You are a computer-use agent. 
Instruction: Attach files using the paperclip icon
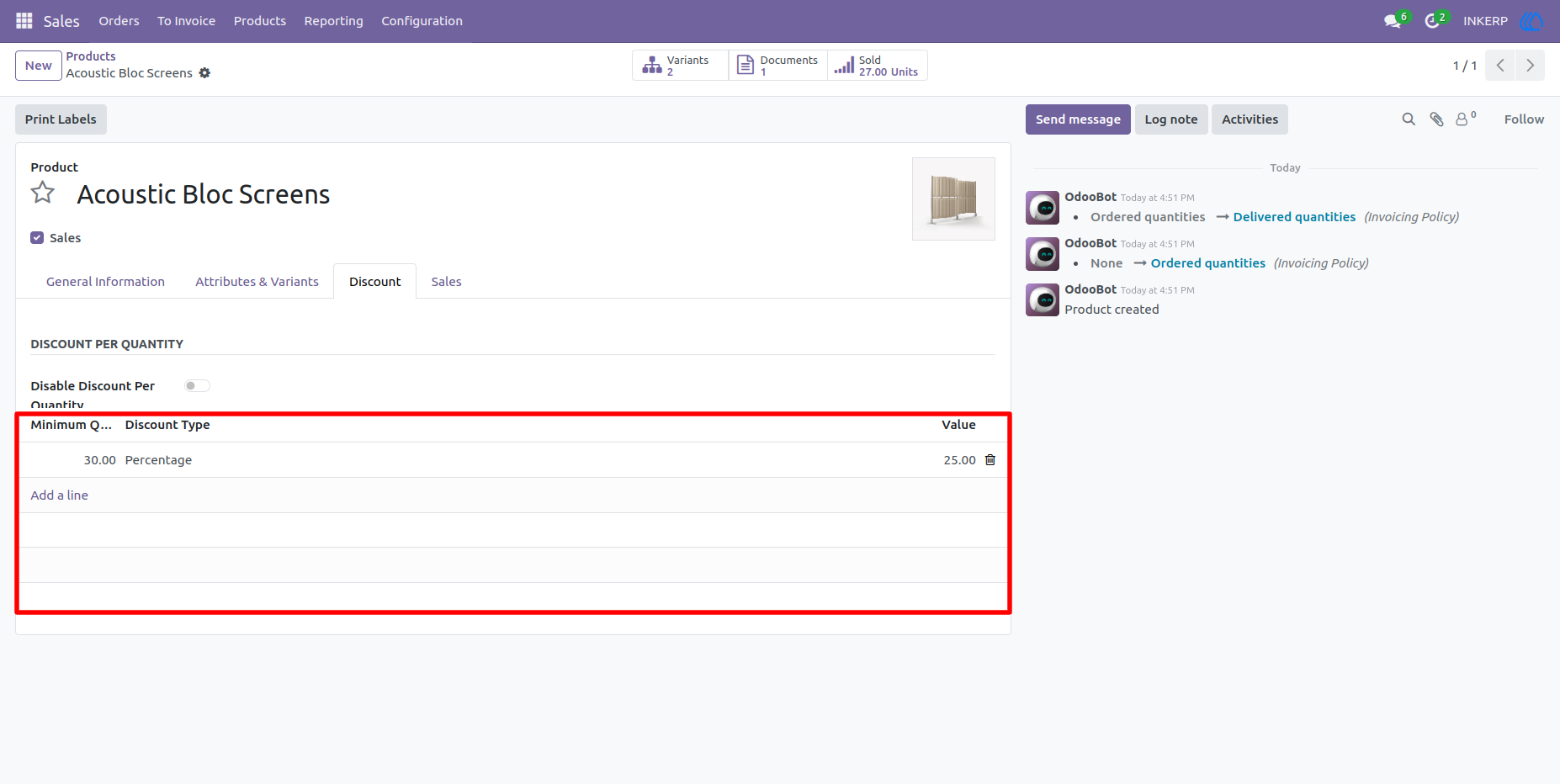[x=1437, y=119]
